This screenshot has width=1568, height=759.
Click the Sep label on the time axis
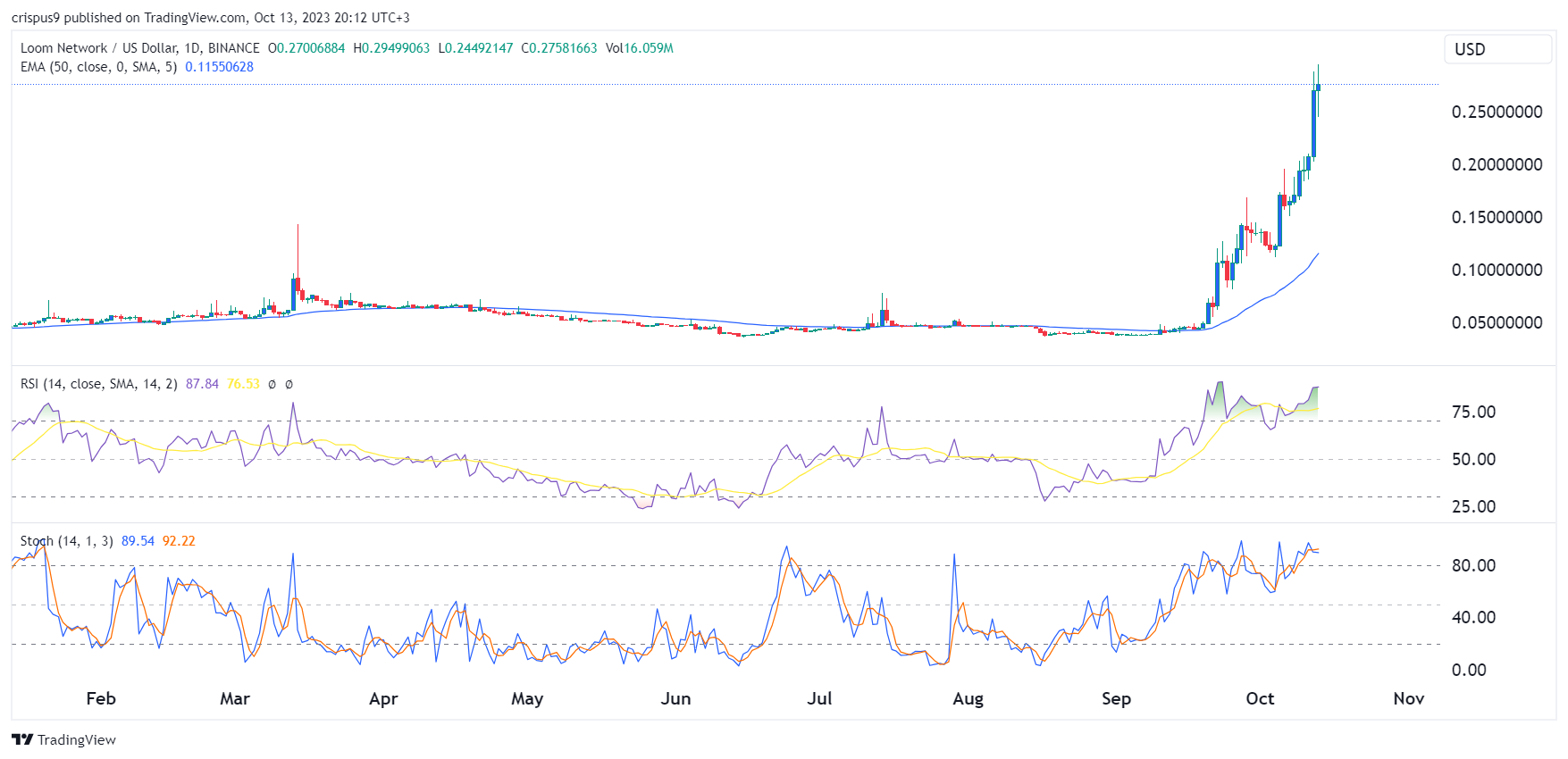pyautogui.click(x=1116, y=698)
